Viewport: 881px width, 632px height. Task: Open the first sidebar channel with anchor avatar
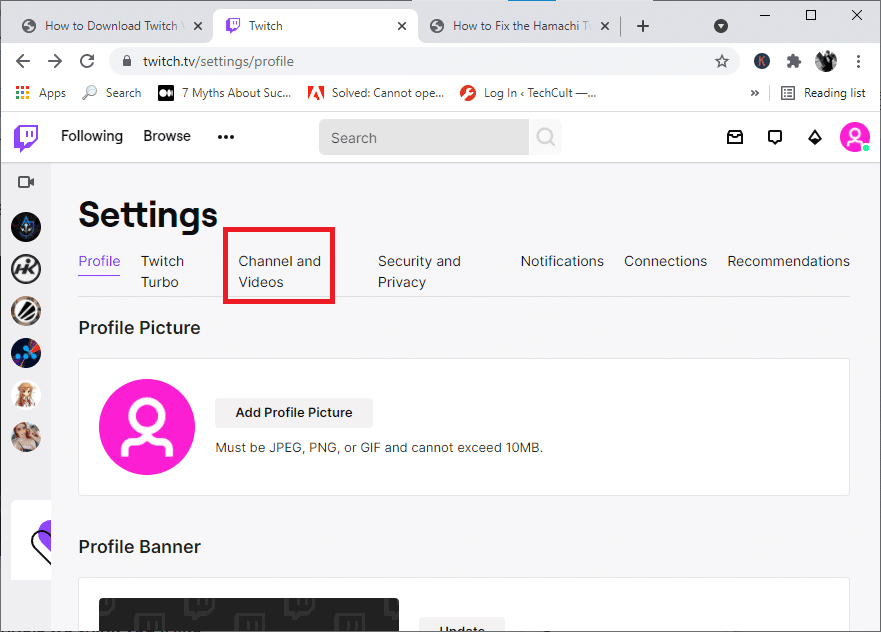26,227
